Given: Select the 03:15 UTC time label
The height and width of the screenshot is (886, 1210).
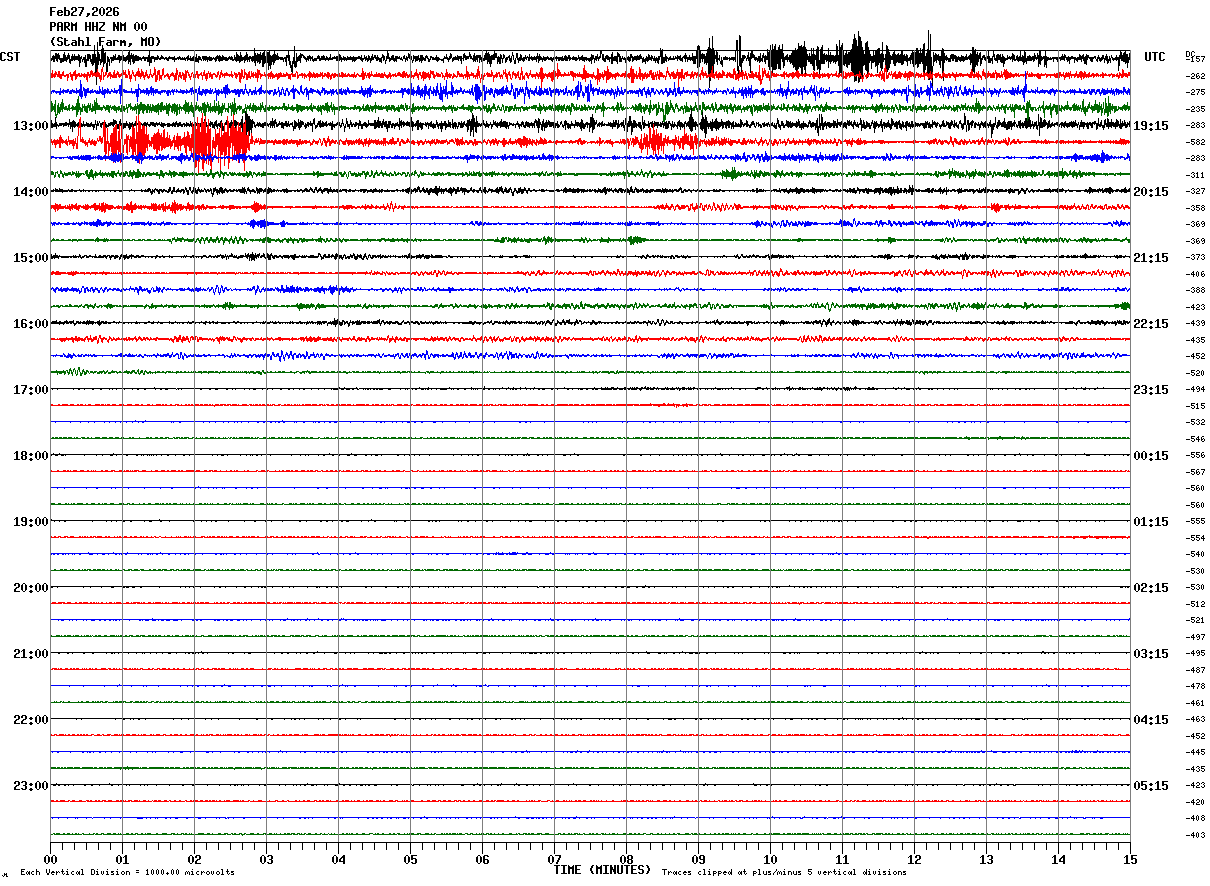Looking at the screenshot, I should coord(1151,654).
